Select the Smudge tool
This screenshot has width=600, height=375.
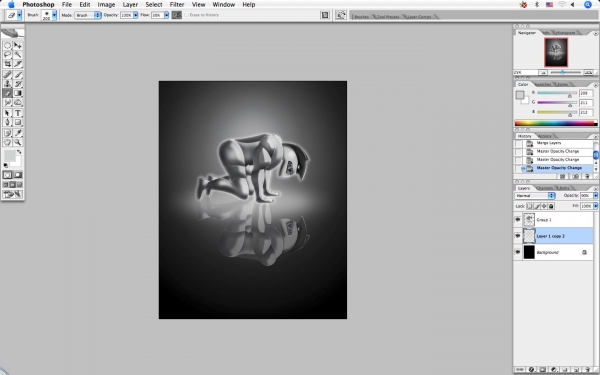point(7,102)
